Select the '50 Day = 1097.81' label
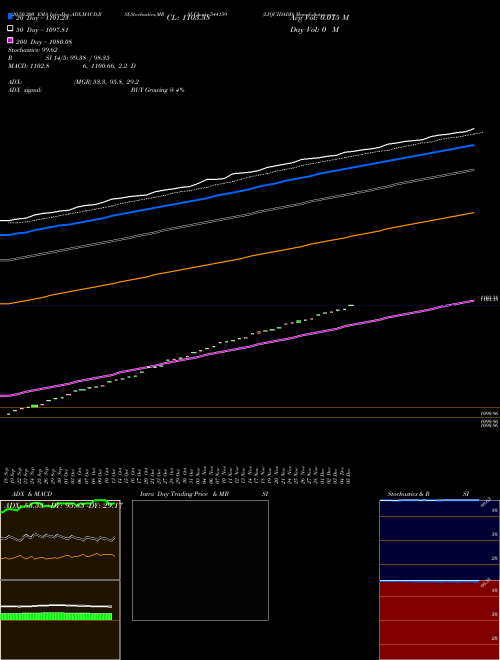Screen dimensions: 500x660 (x=42, y=30)
